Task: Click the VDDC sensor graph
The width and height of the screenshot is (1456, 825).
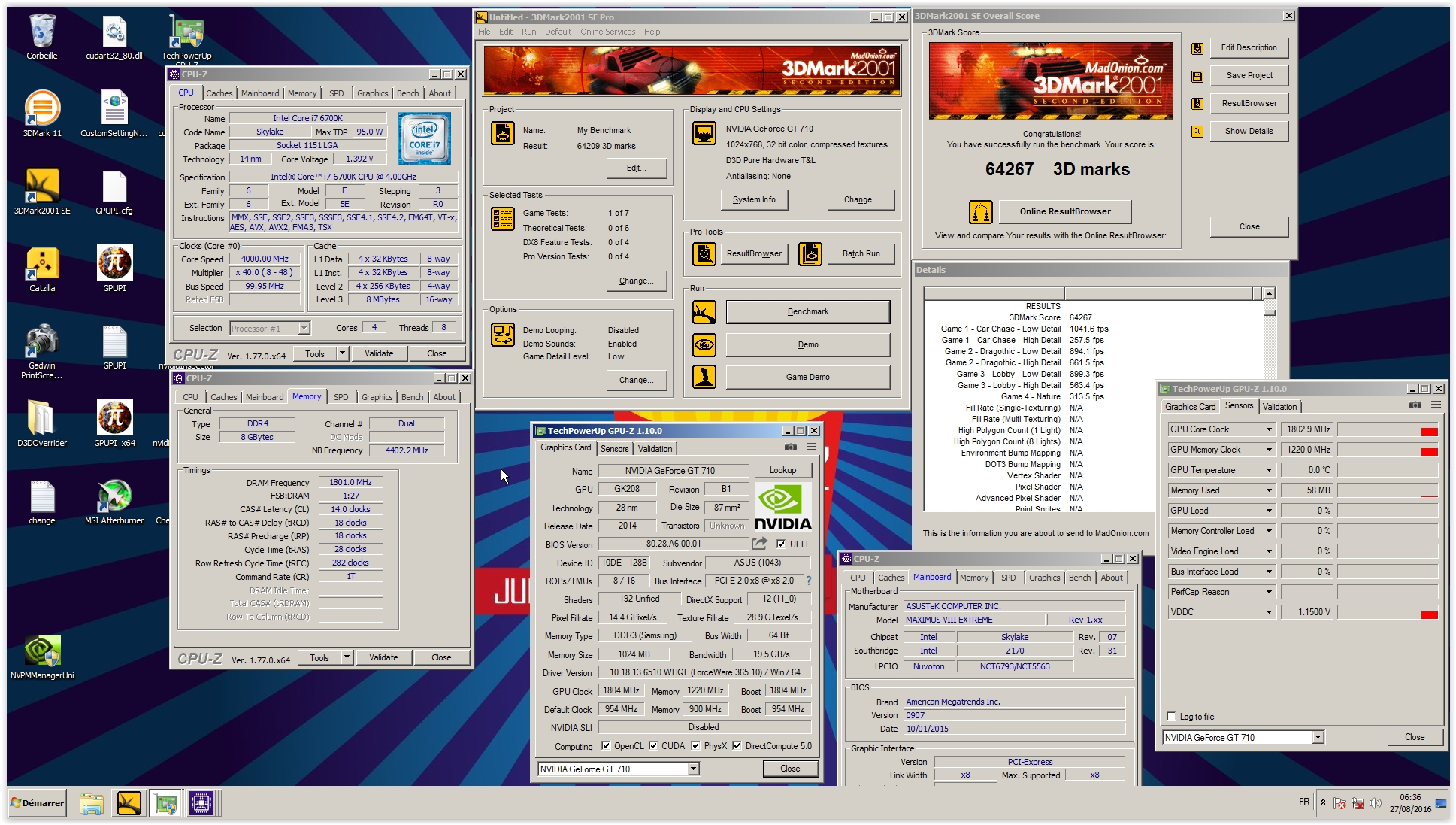Action: [1387, 612]
